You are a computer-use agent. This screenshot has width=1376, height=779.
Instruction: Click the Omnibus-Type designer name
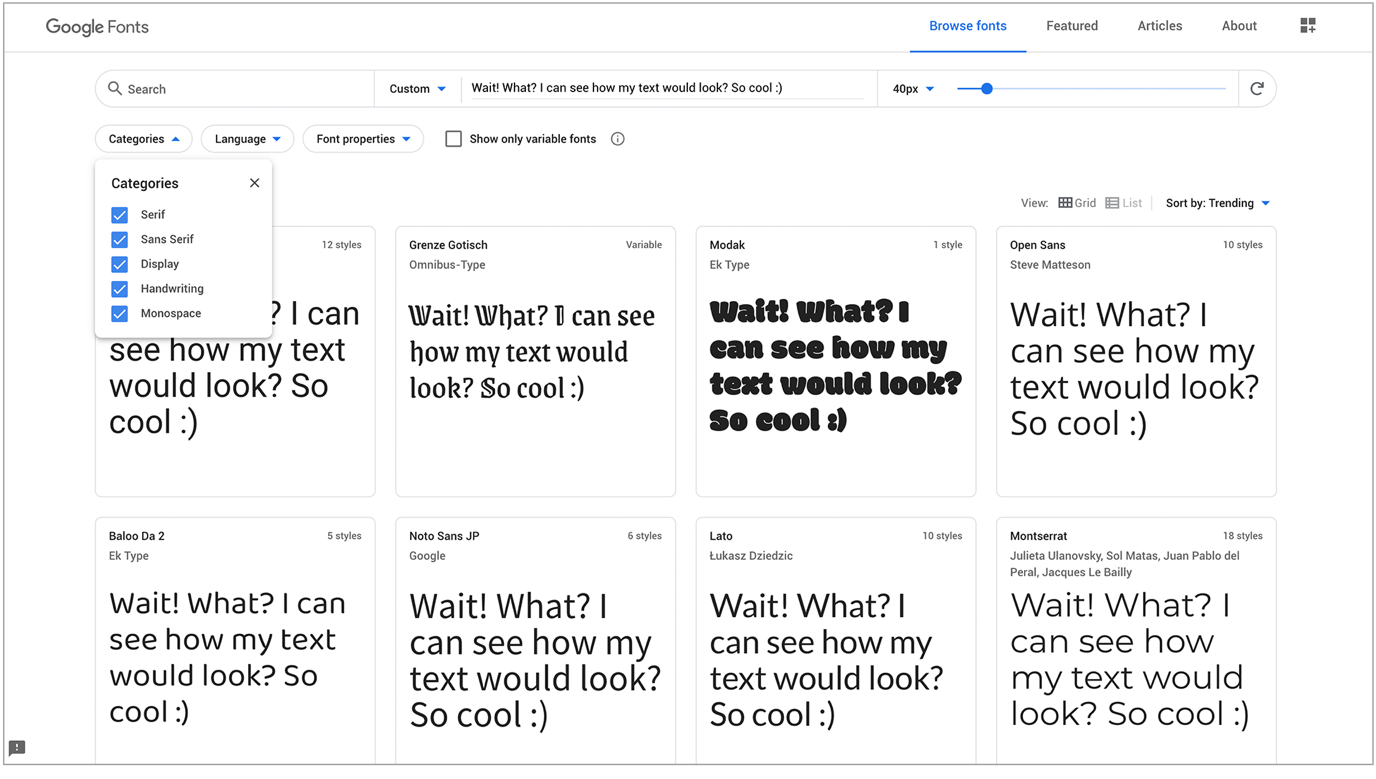click(447, 265)
